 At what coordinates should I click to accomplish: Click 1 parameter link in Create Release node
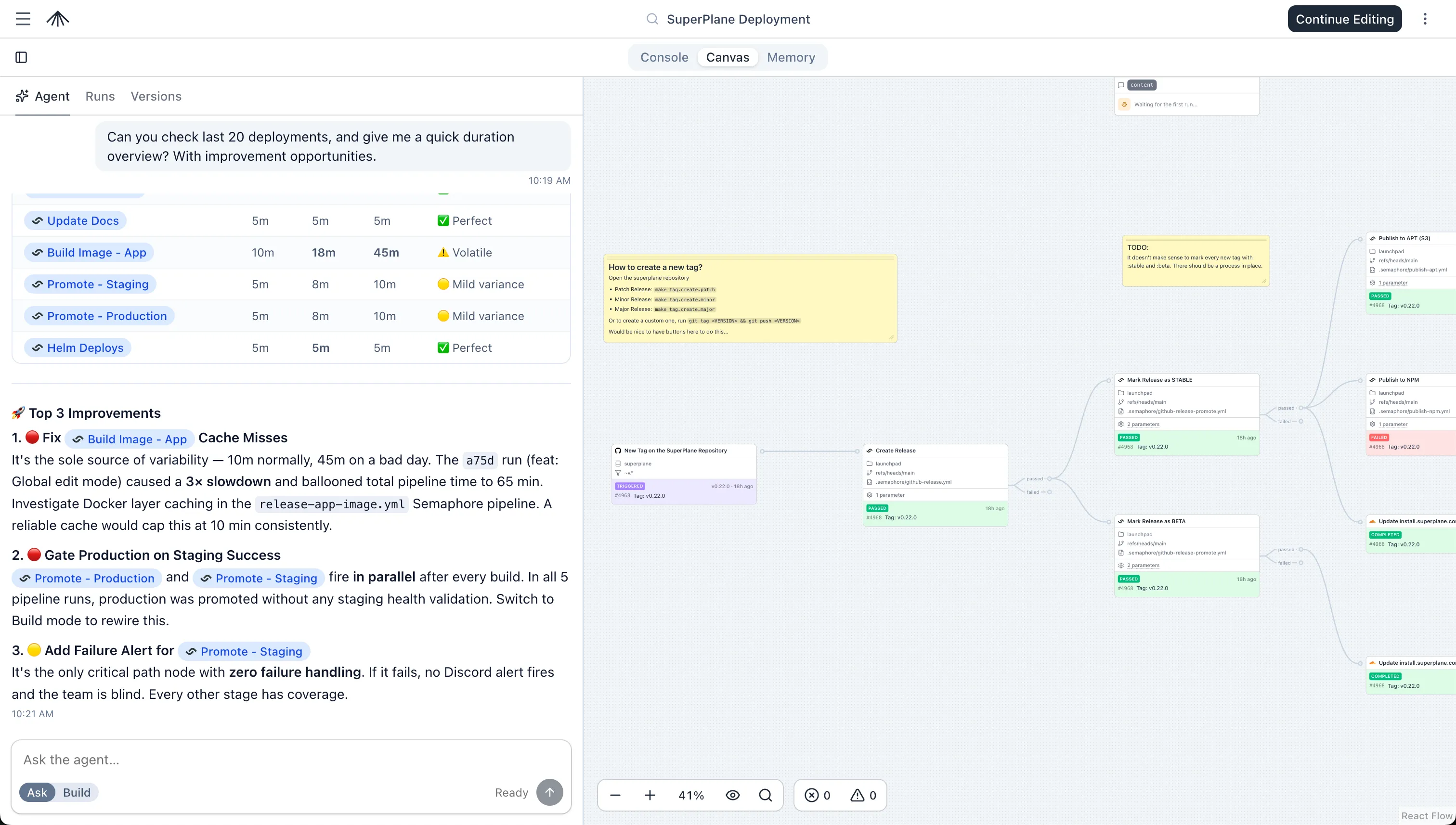click(890, 495)
